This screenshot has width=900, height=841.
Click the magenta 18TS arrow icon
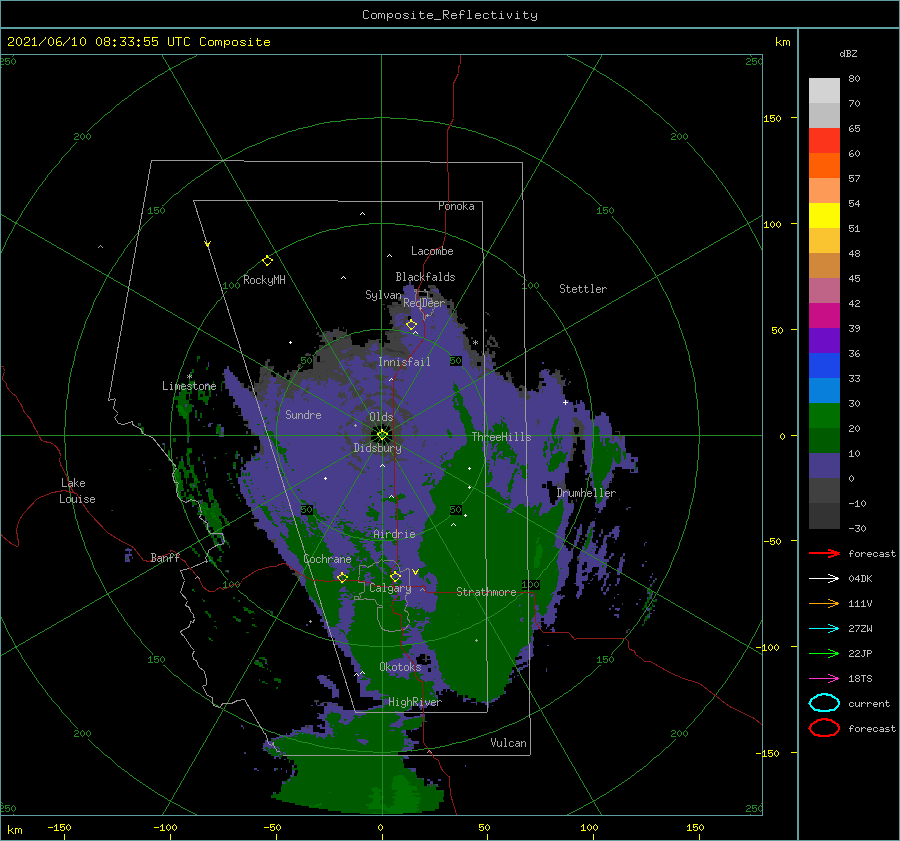coord(824,679)
